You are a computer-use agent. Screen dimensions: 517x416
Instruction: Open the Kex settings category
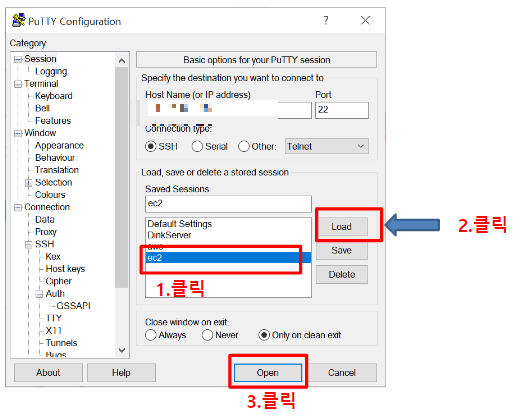click(x=53, y=256)
